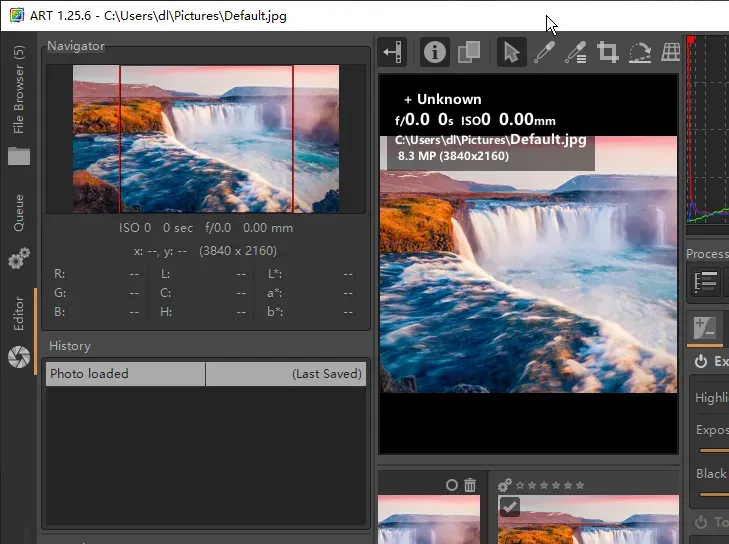Screen dimensions: 729x544
Task: Toggle the checkmark on the second thumbnail
Action: (x=509, y=506)
